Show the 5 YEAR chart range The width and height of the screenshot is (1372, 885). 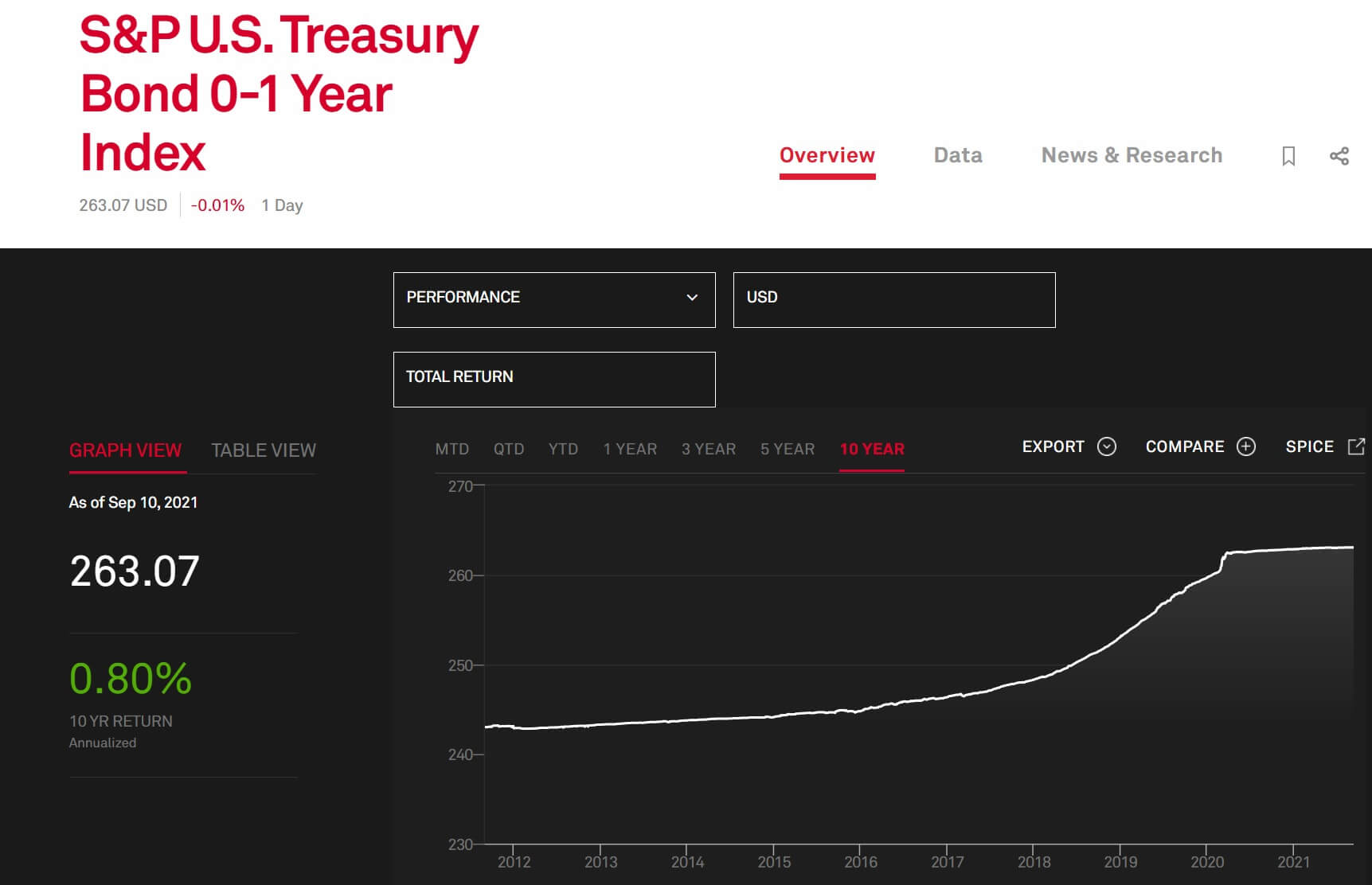tap(788, 449)
